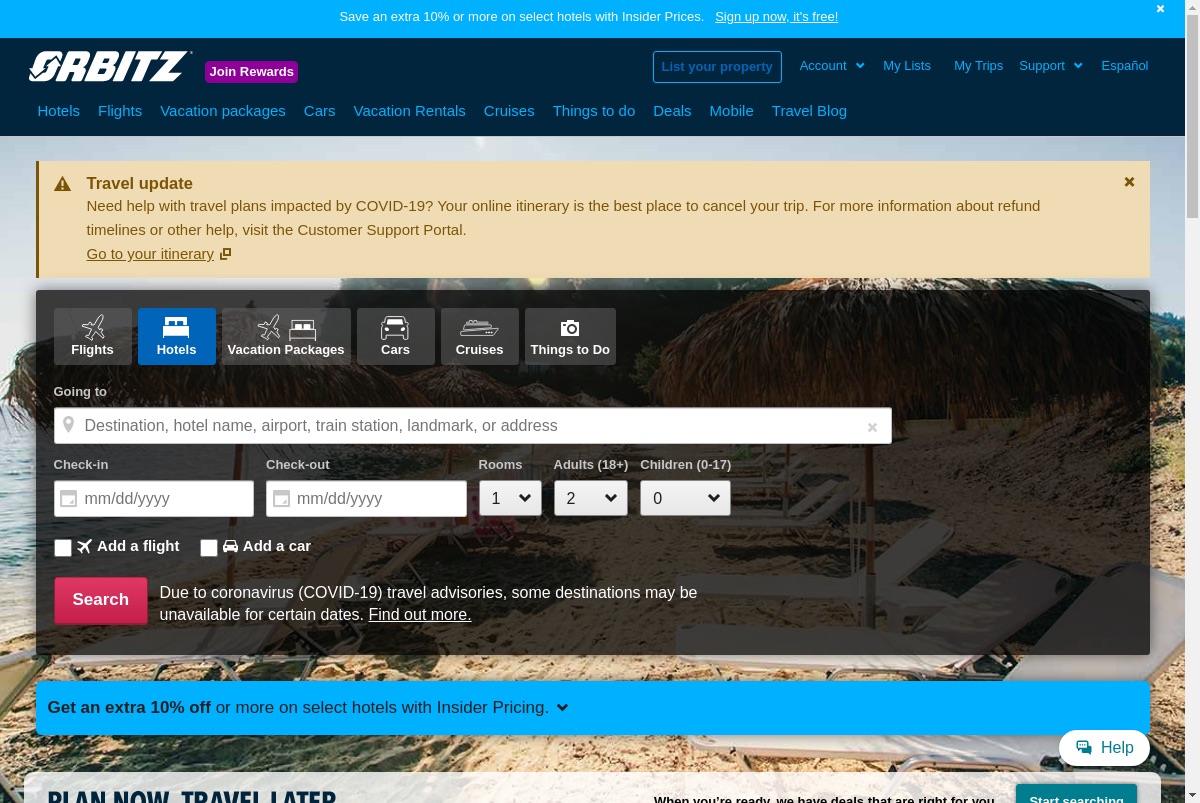Click the Check-out calendar icon
Viewport: 1200px width, 803px height.
[x=281, y=498]
